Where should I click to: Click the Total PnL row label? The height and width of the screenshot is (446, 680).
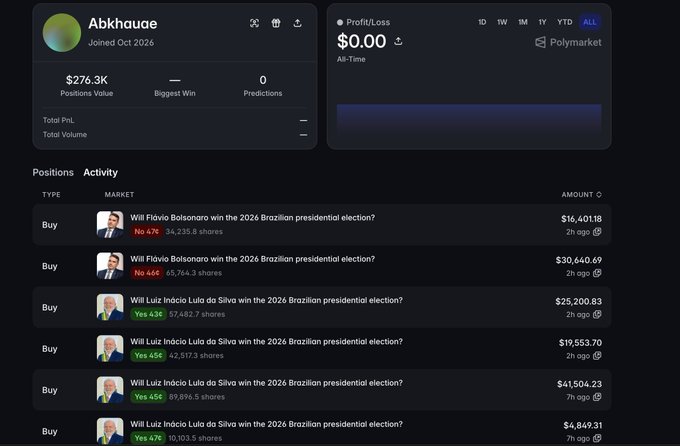coord(59,120)
